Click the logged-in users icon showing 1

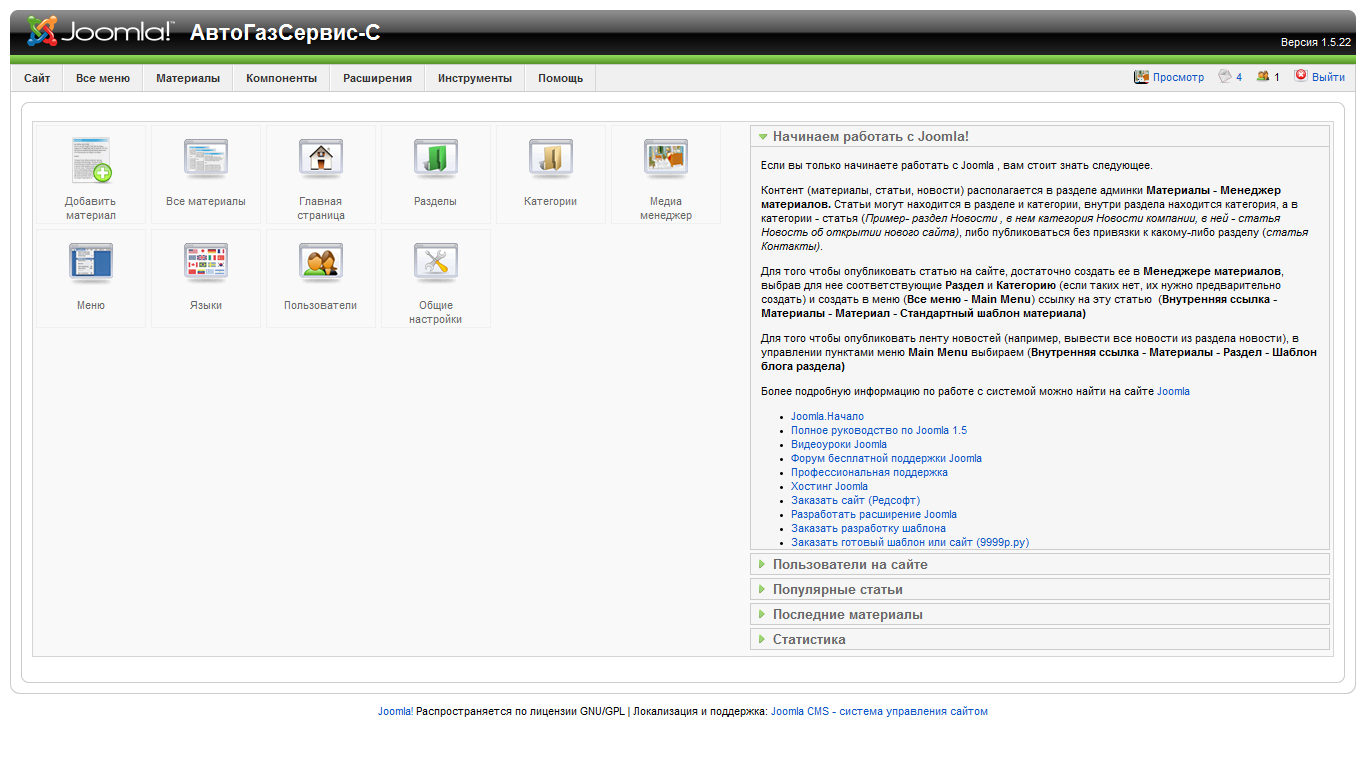coord(1263,76)
